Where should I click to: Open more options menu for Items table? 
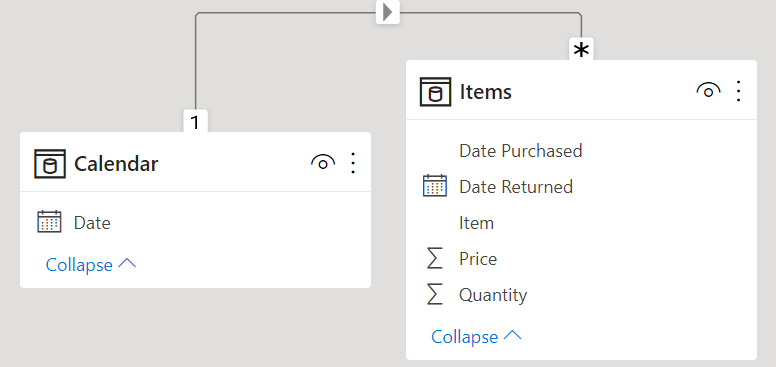click(x=738, y=92)
